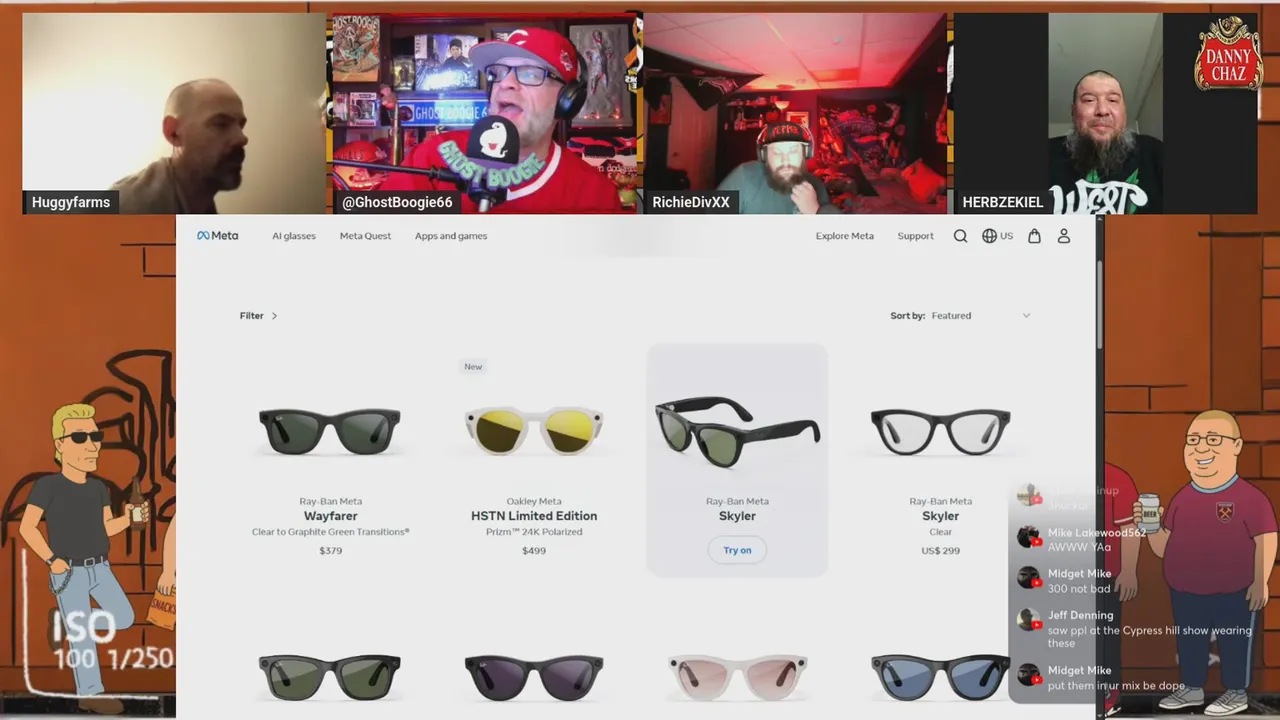Open the yellow-lens HSTN Limited Edition image

(x=534, y=431)
